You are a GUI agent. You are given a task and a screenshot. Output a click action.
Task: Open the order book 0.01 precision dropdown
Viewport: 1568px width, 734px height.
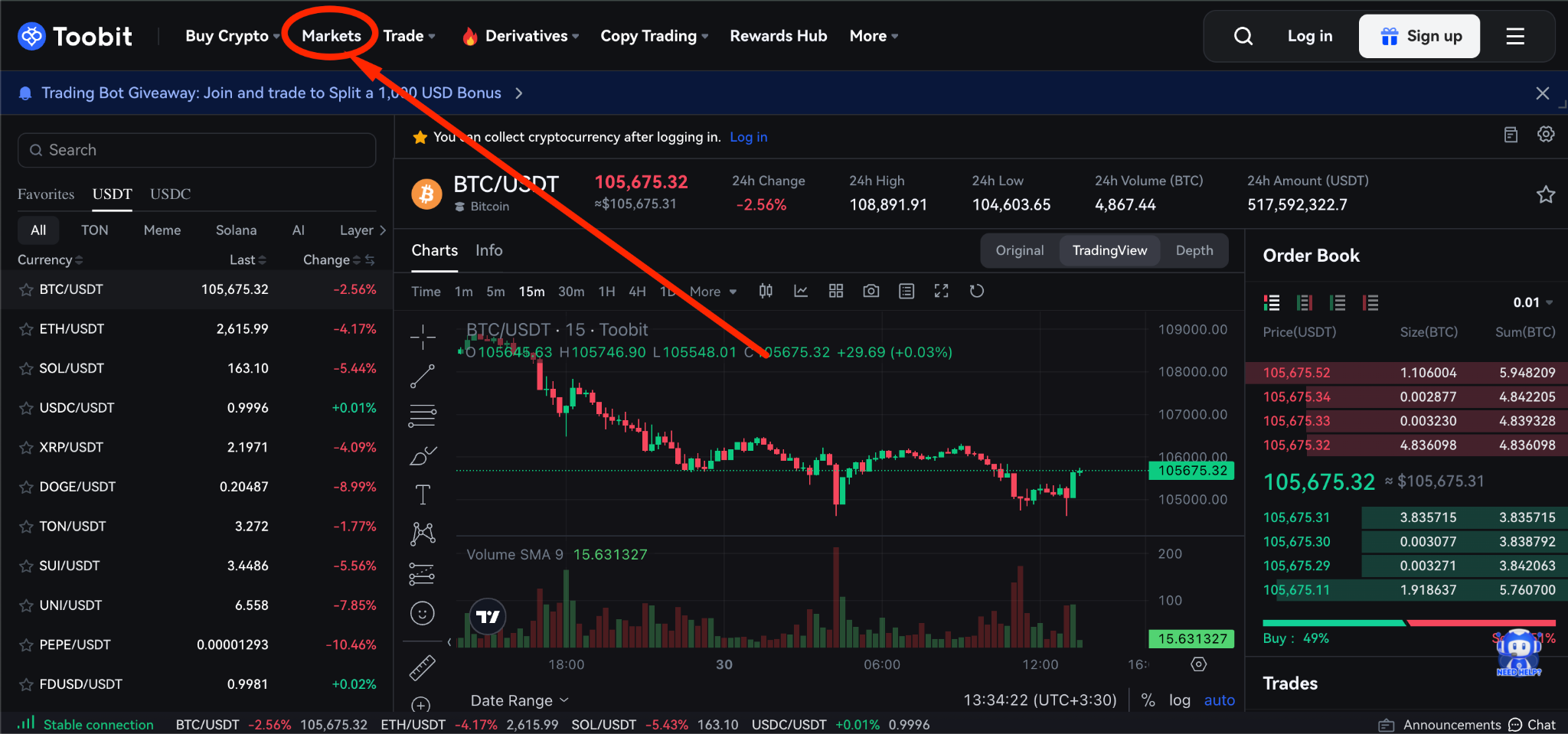(x=1533, y=302)
